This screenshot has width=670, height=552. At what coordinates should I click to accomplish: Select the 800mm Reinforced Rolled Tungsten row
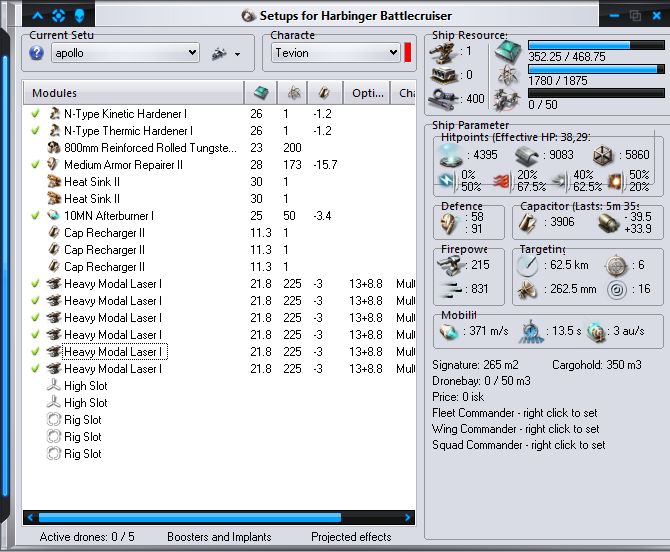(x=219, y=148)
